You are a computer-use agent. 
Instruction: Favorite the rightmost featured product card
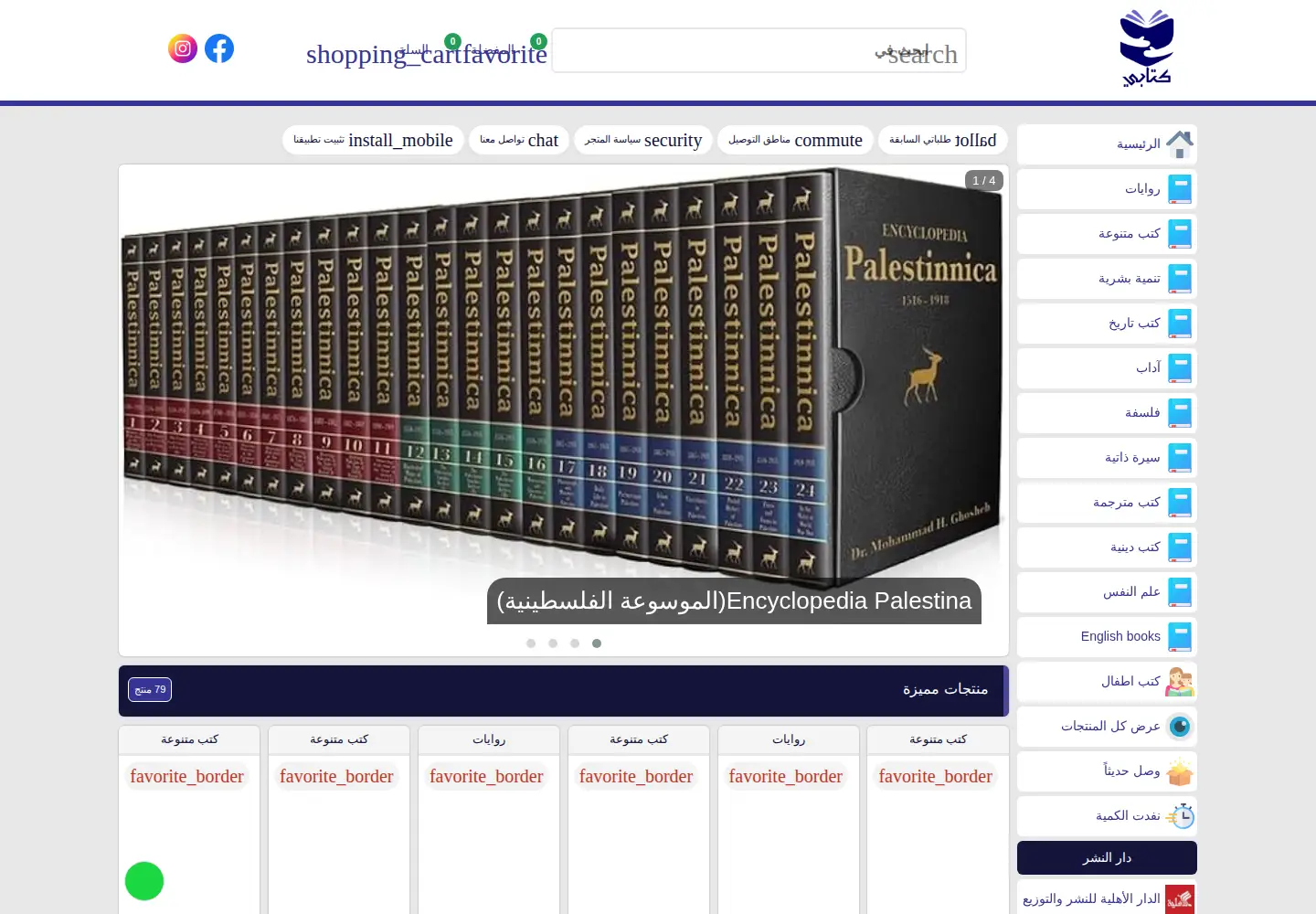point(936,777)
